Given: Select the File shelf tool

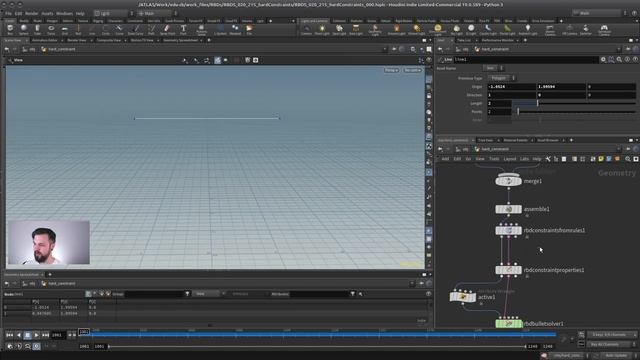Looking at the screenshot, I should pyautogui.click(x=249, y=29).
